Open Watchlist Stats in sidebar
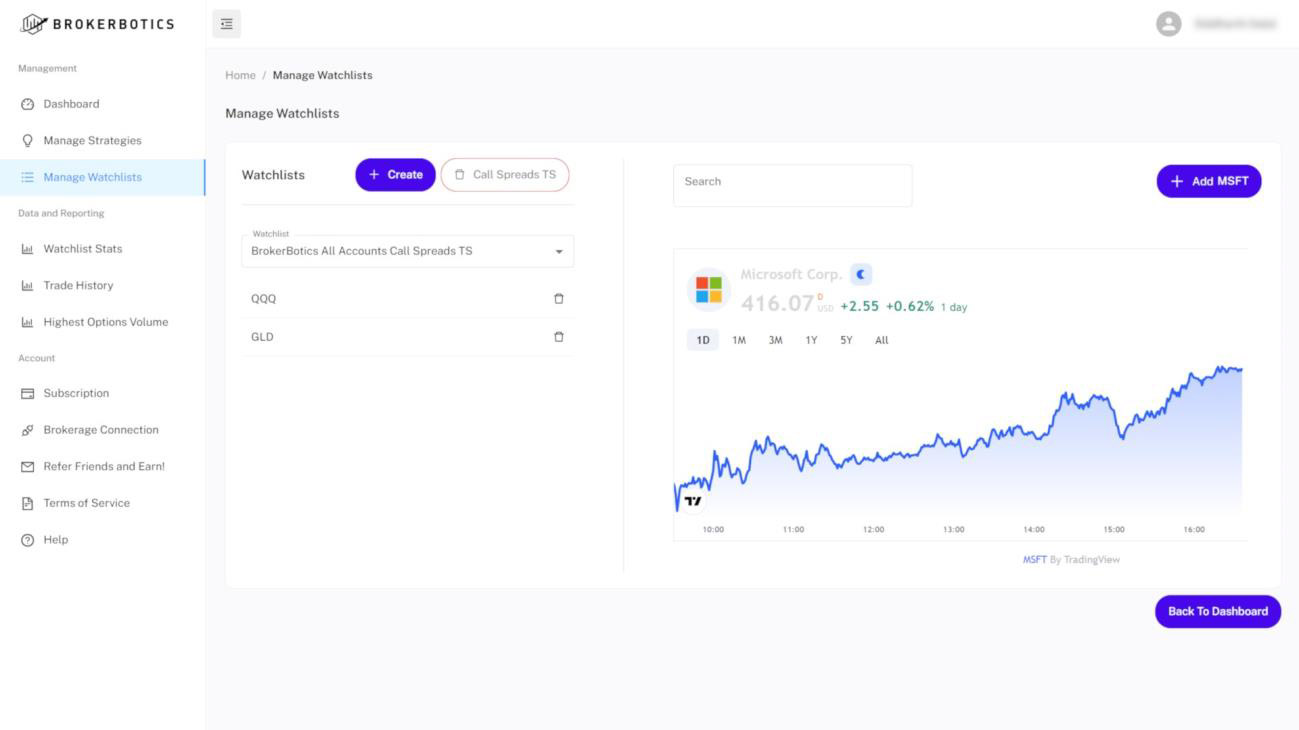This screenshot has height=730, width=1299. coord(82,249)
